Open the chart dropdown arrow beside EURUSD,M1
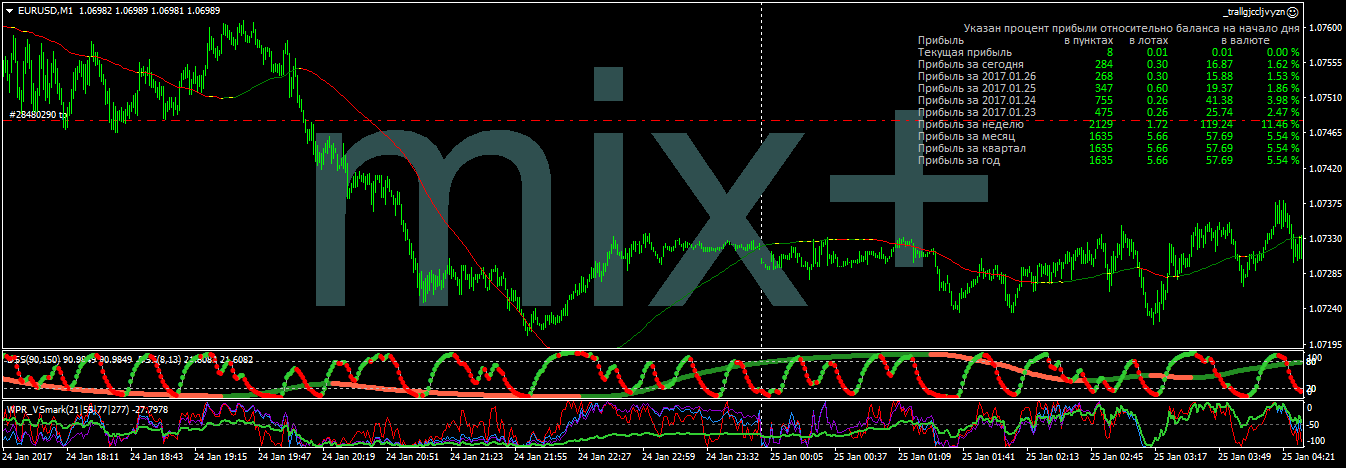Screen dimensions: 1346x468 point(9,11)
